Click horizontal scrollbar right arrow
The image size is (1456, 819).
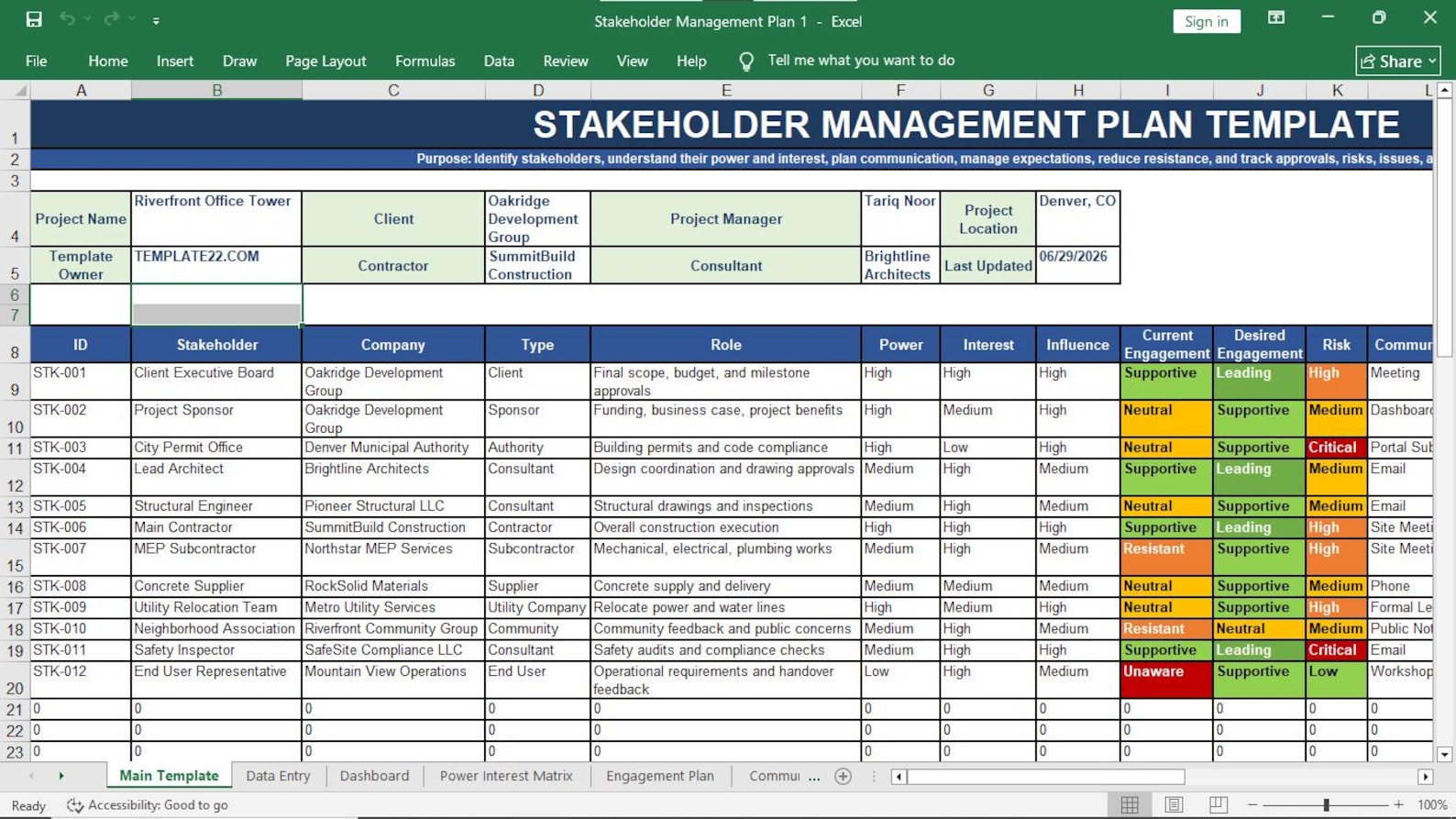(1425, 777)
